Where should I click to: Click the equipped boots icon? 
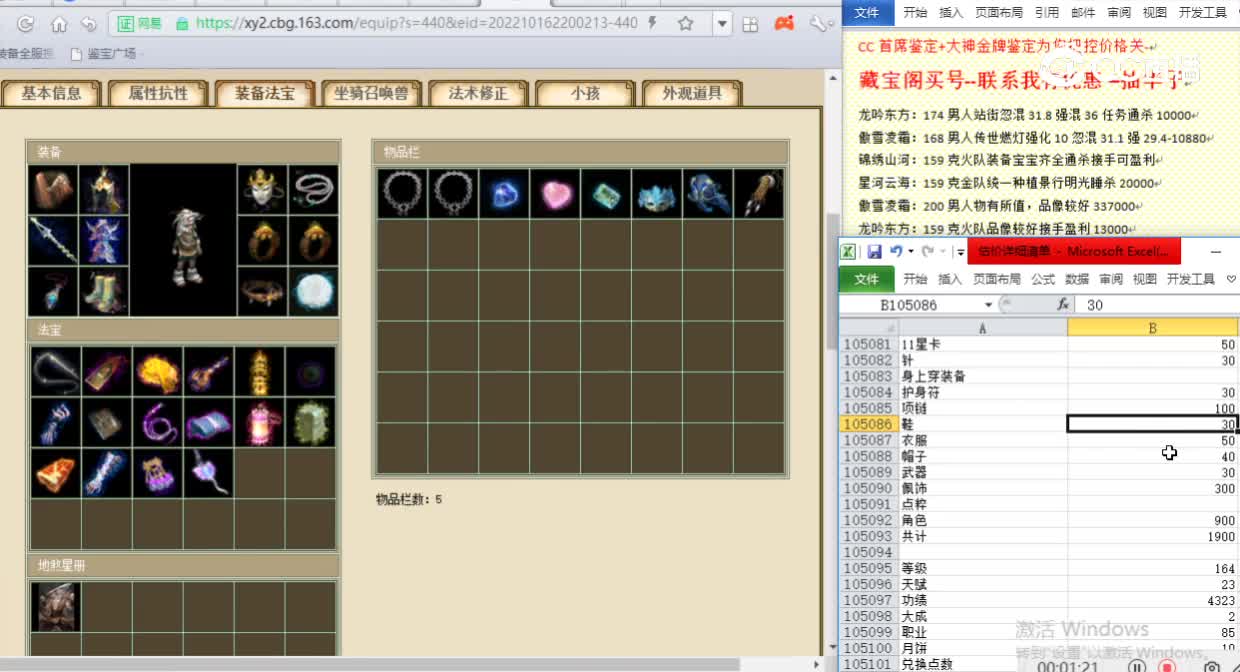tap(104, 291)
